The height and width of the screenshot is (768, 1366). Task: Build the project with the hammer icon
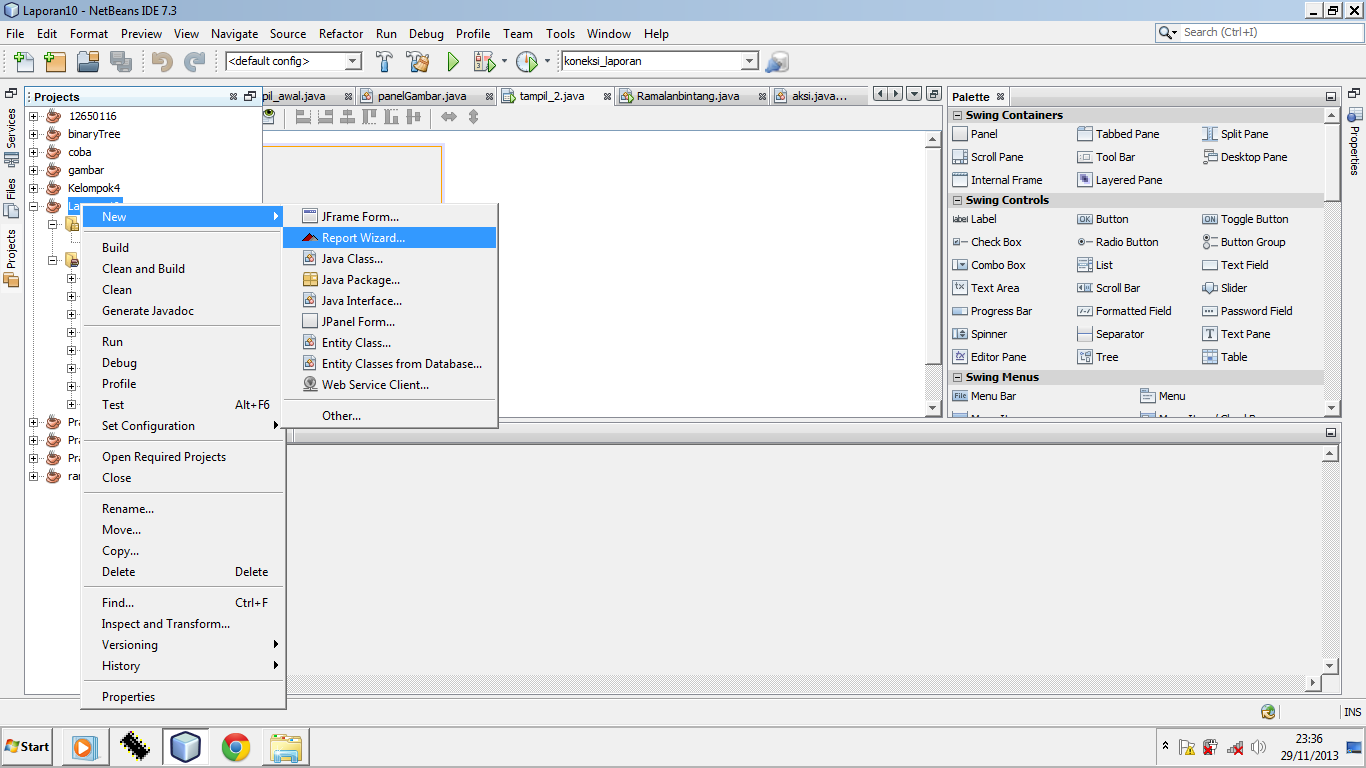pyautogui.click(x=385, y=61)
